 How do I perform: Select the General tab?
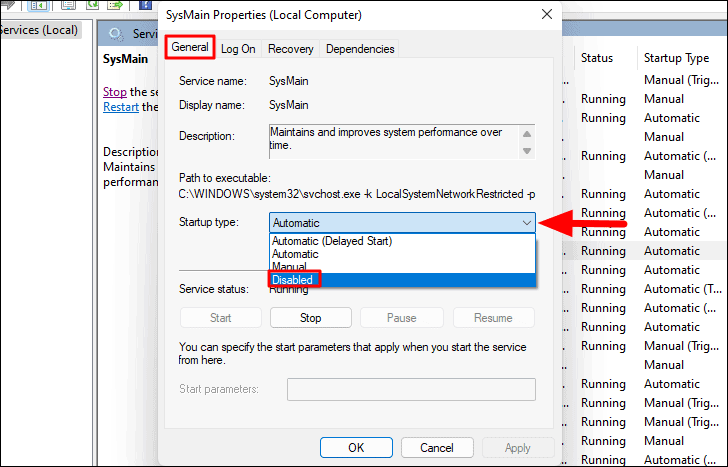pyautogui.click(x=190, y=47)
